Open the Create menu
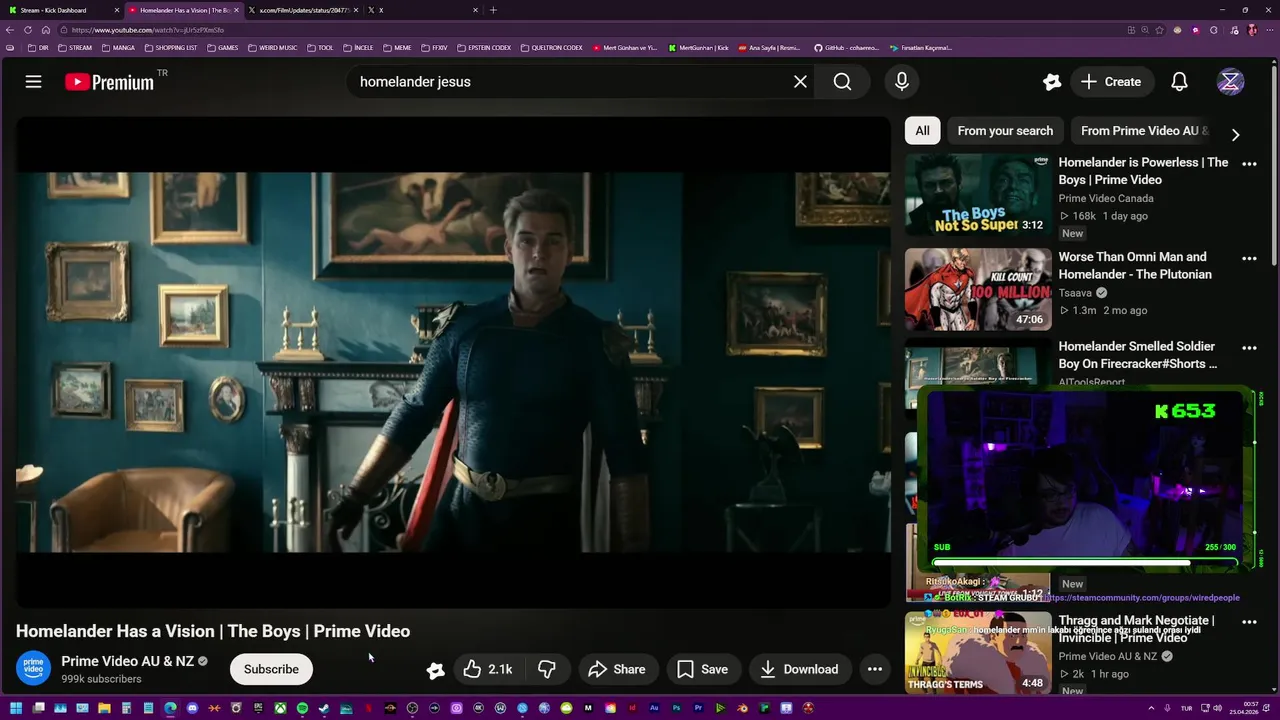The image size is (1280, 720). 1111,82
